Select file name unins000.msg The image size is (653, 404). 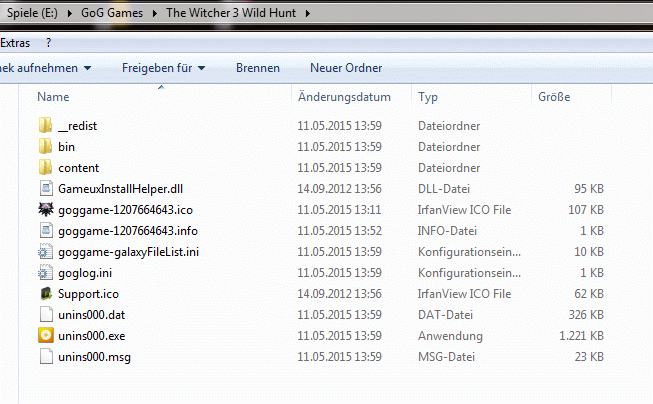tap(94, 357)
